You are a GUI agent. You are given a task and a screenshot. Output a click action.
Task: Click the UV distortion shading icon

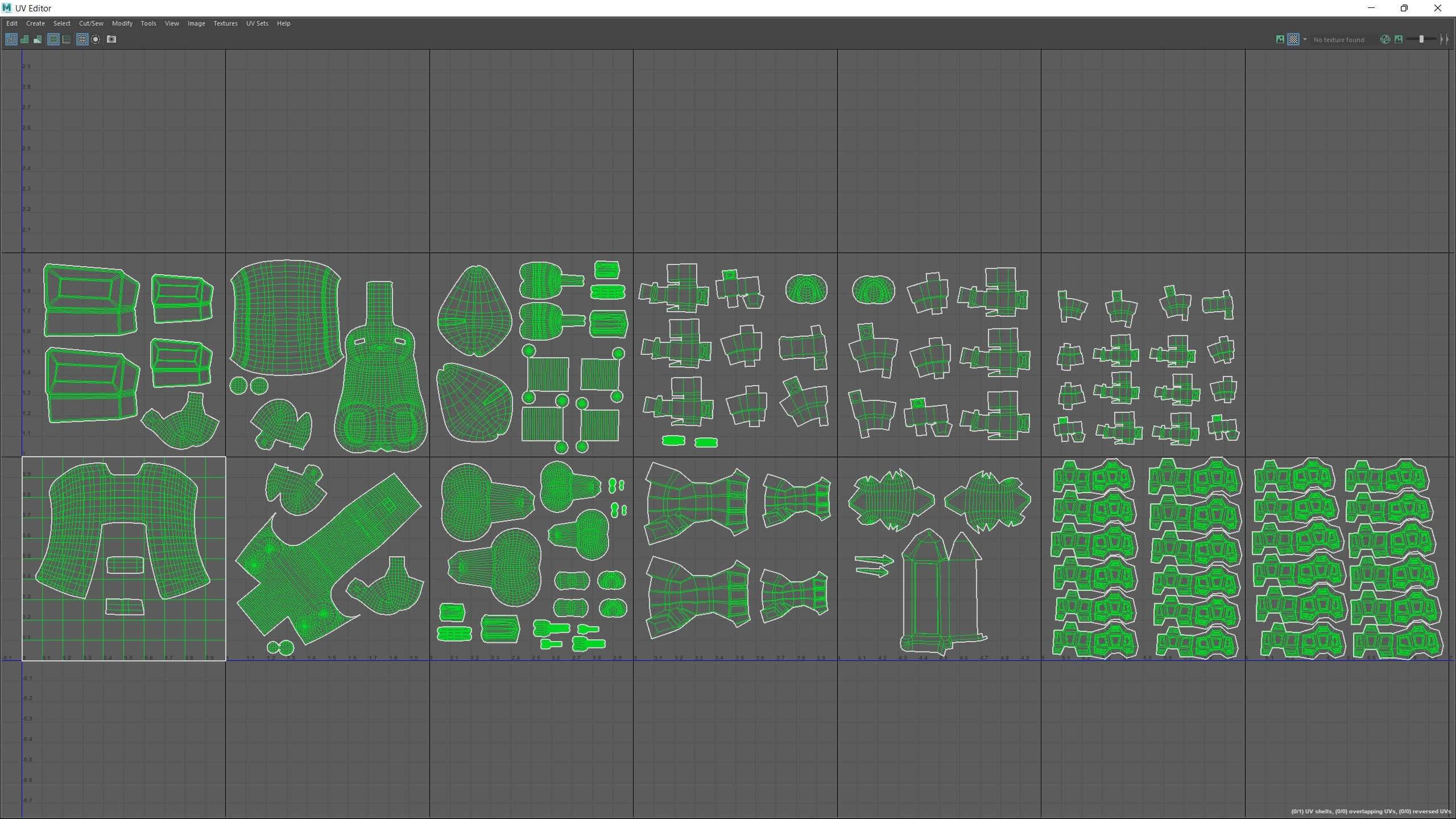38,39
